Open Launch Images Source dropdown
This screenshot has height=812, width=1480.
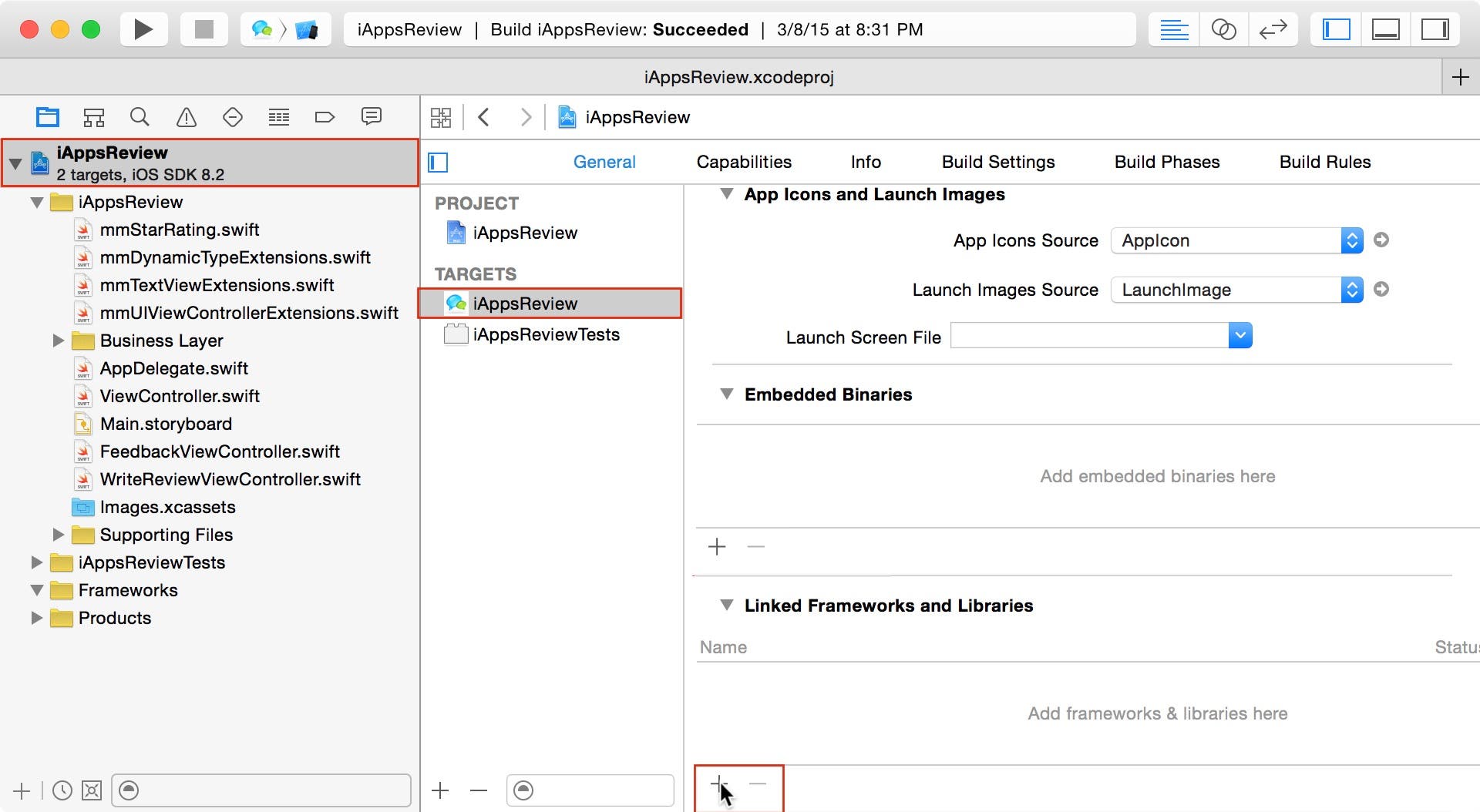coord(1237,290)
